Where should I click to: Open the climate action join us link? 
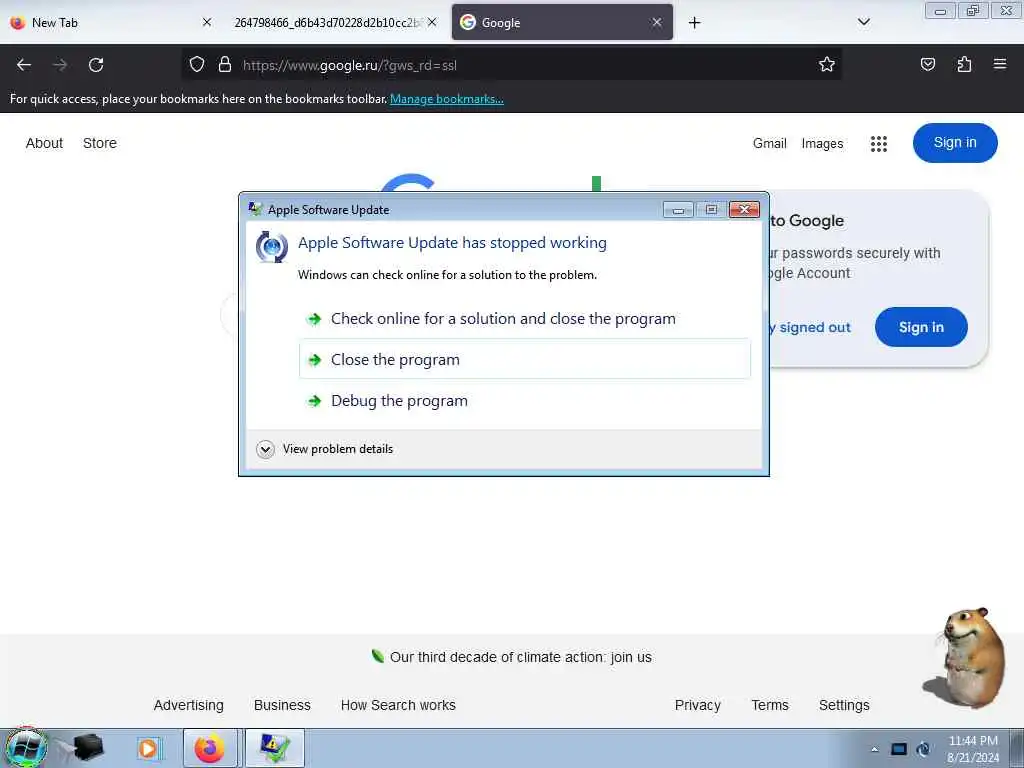click(x=520, y=657)
